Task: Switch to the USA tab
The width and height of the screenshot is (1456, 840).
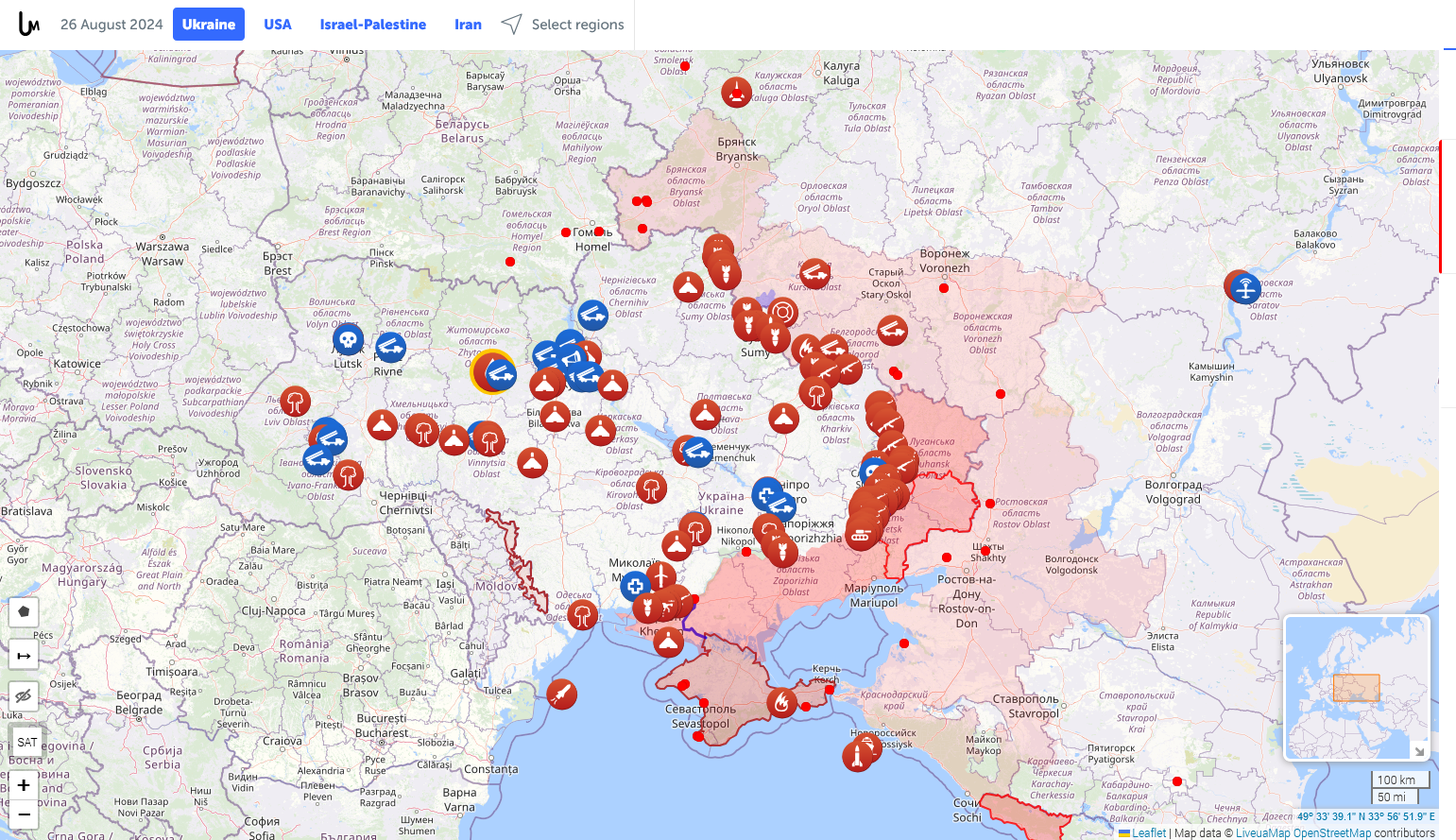Action: [278, 25]
